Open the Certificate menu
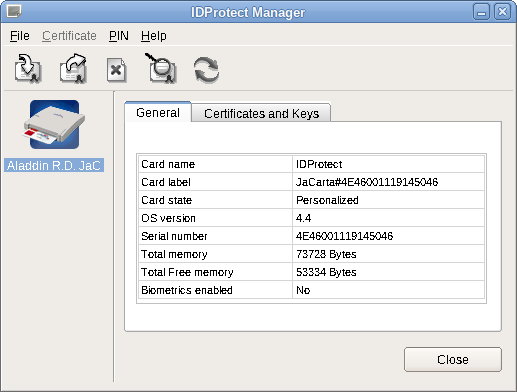Image resolution: width=517 pixels, height=392 pixels. (69, 36)
